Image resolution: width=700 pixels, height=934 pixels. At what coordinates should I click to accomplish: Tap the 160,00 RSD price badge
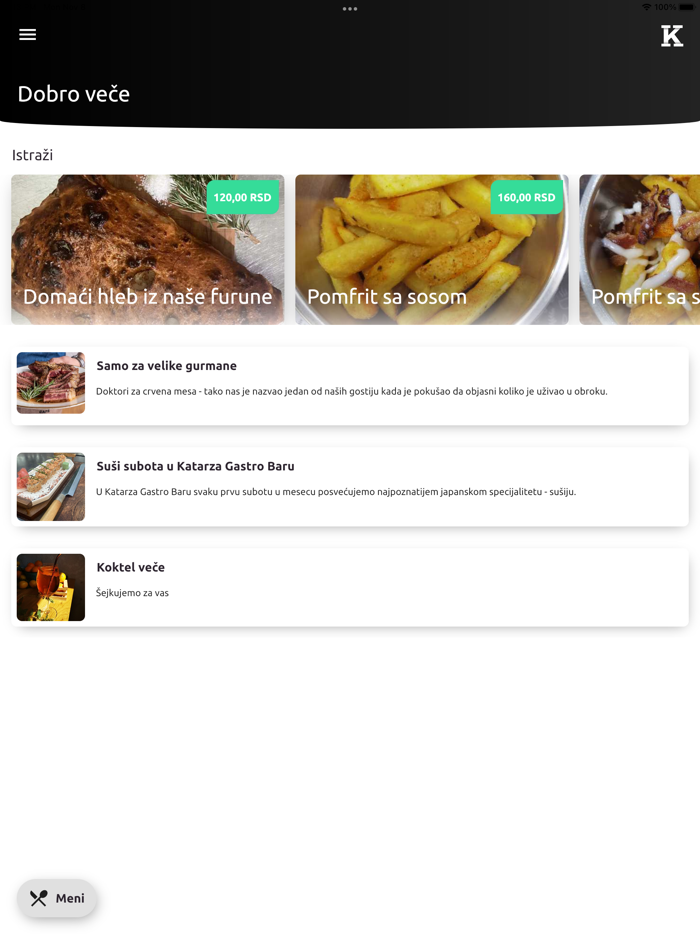527,197
